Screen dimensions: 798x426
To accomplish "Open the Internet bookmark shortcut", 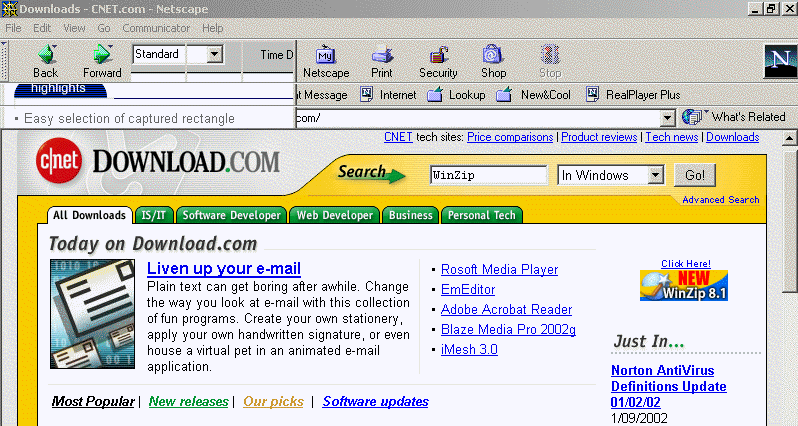I will (389, 95).
